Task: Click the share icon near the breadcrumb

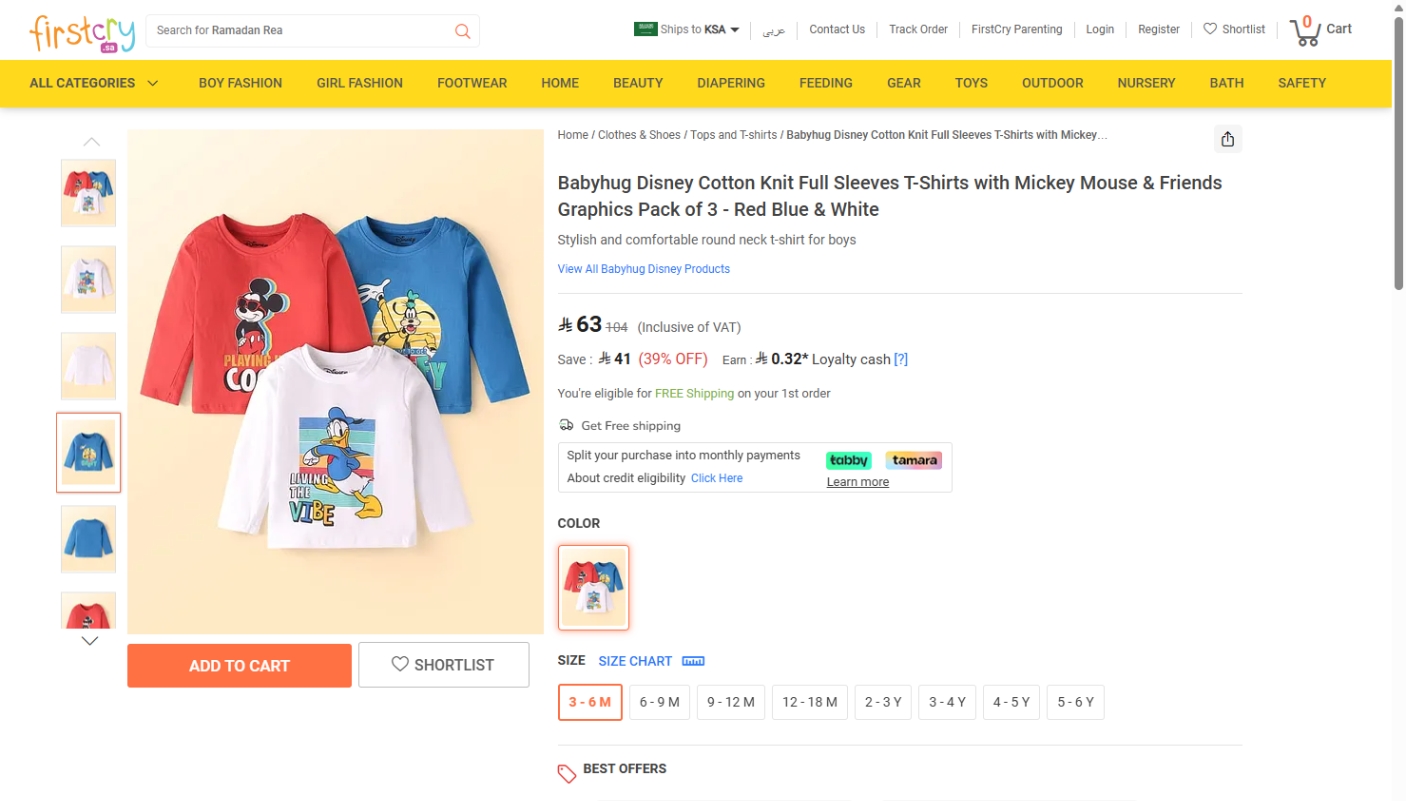Action: tap(1227, 139)
